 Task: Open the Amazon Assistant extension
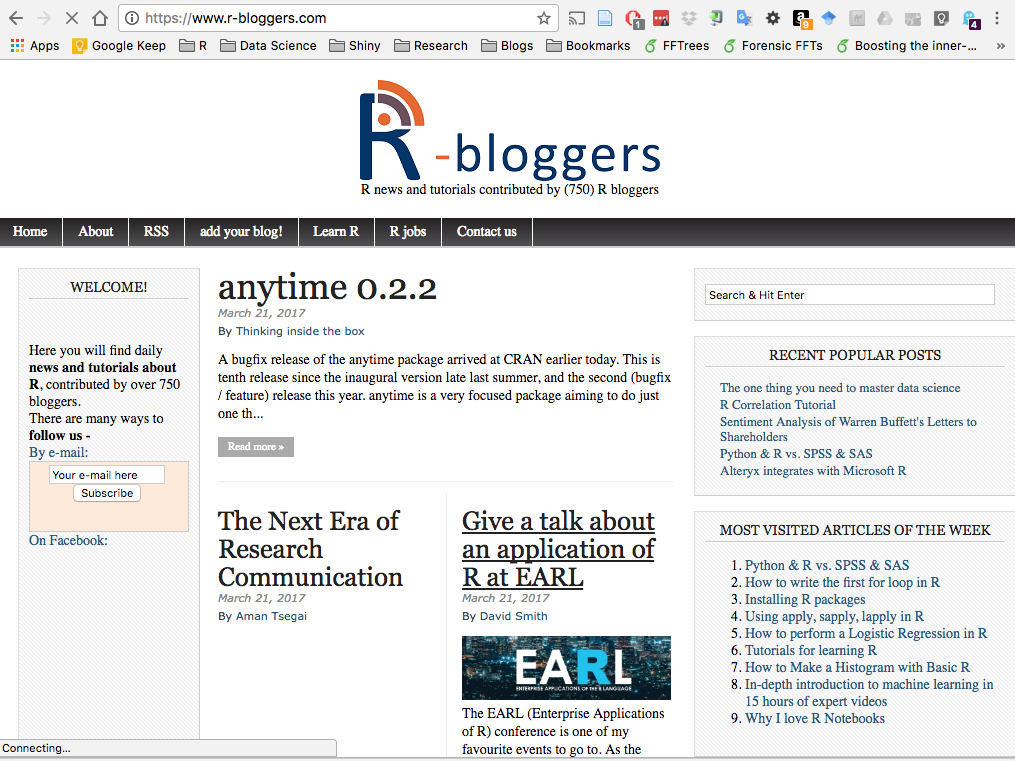coord(801,19)
